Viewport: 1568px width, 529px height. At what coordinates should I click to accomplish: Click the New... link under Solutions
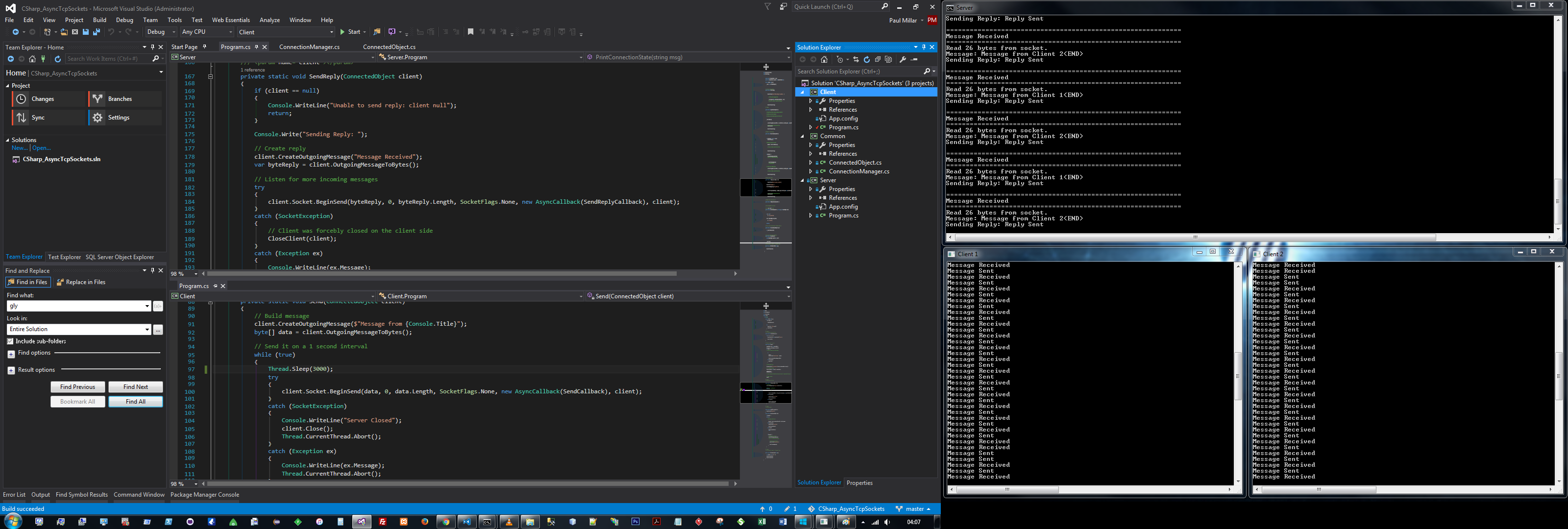pyautogui.click(x=19, y=148)
